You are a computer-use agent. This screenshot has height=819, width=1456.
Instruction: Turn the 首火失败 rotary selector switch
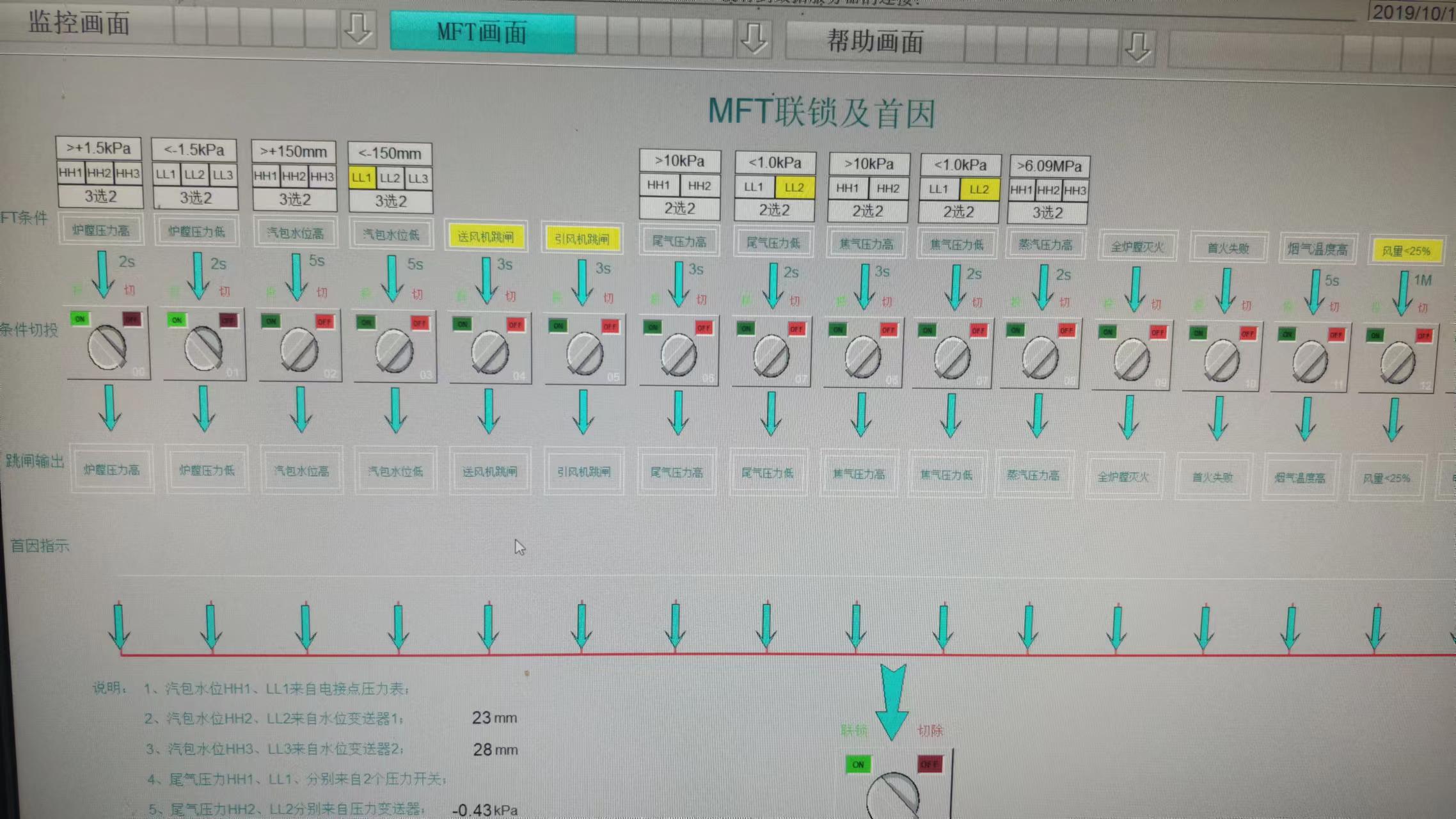click(1221, 363)
